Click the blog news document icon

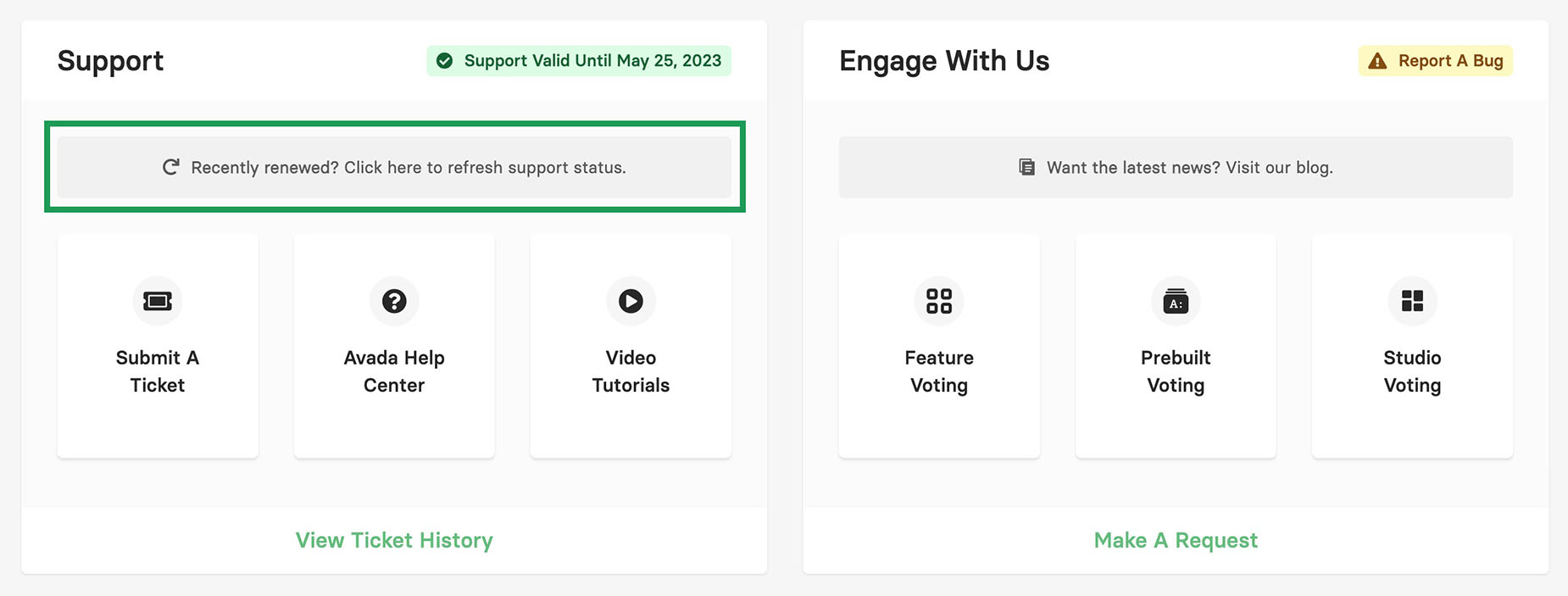point(1026,167)
